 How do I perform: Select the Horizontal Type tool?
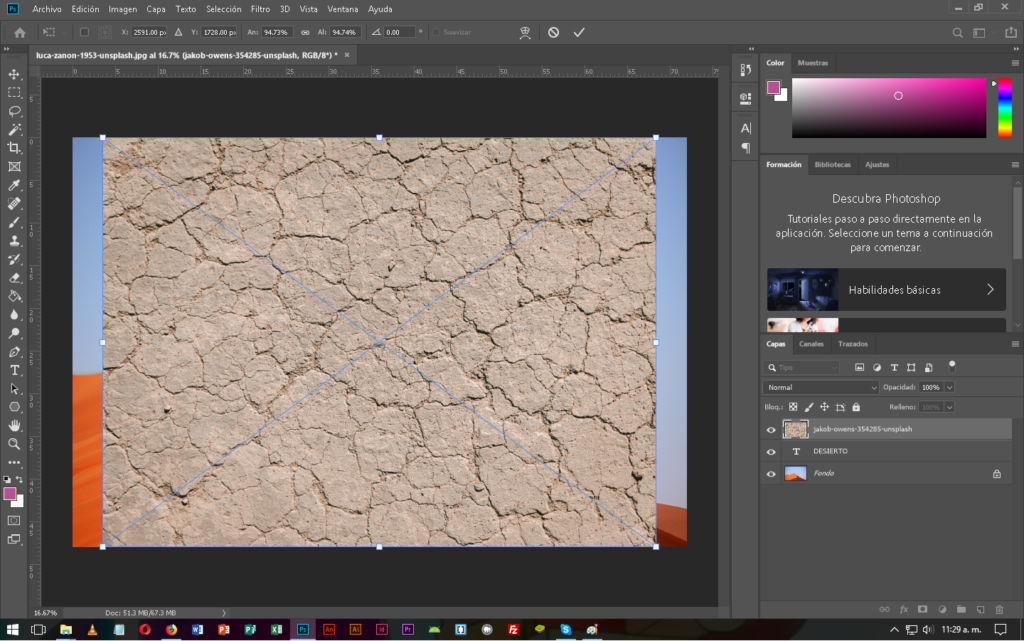14,370
